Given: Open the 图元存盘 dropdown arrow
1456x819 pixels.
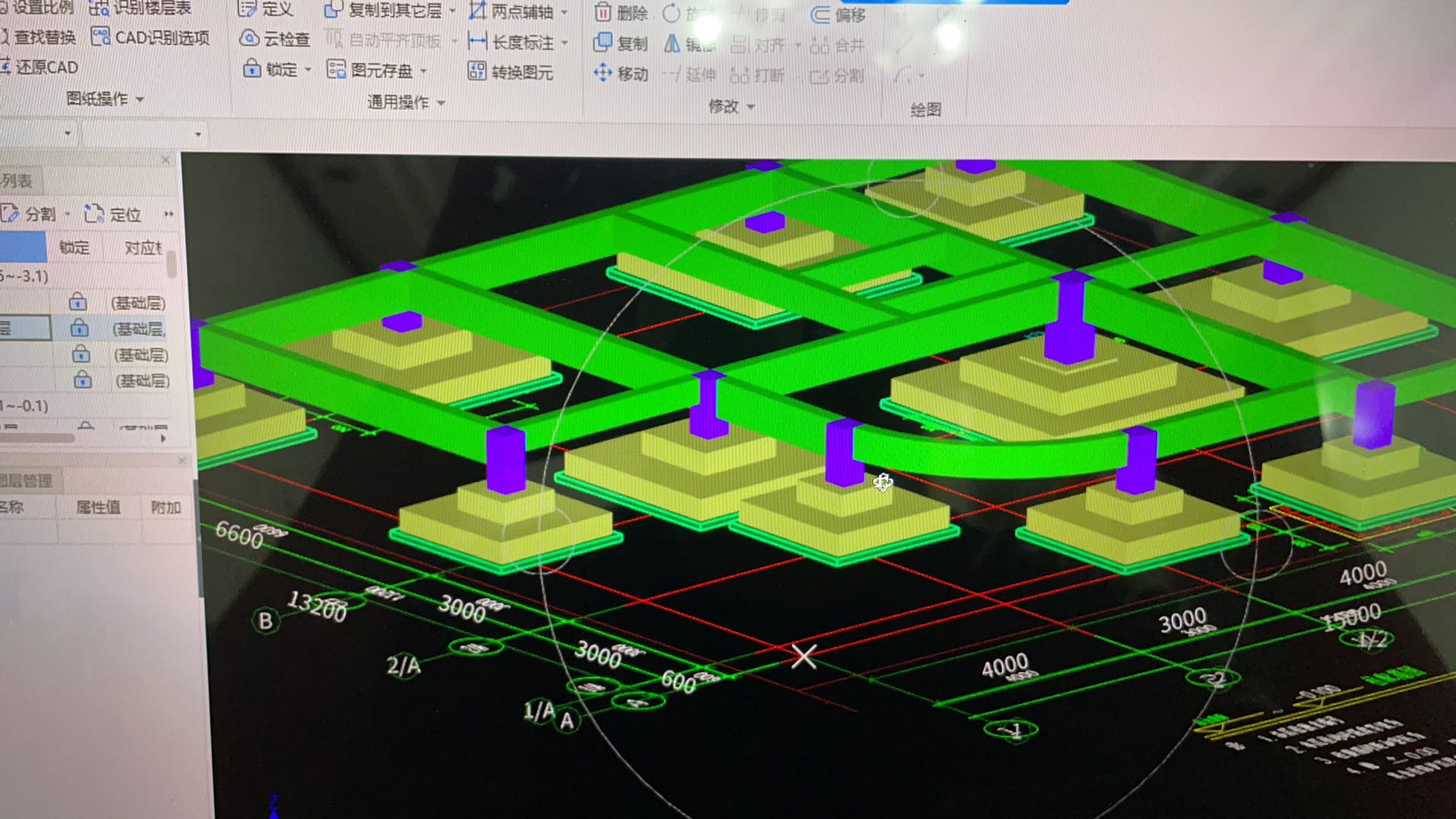Looking at the screenshot, I should click(x=423, y=71).
